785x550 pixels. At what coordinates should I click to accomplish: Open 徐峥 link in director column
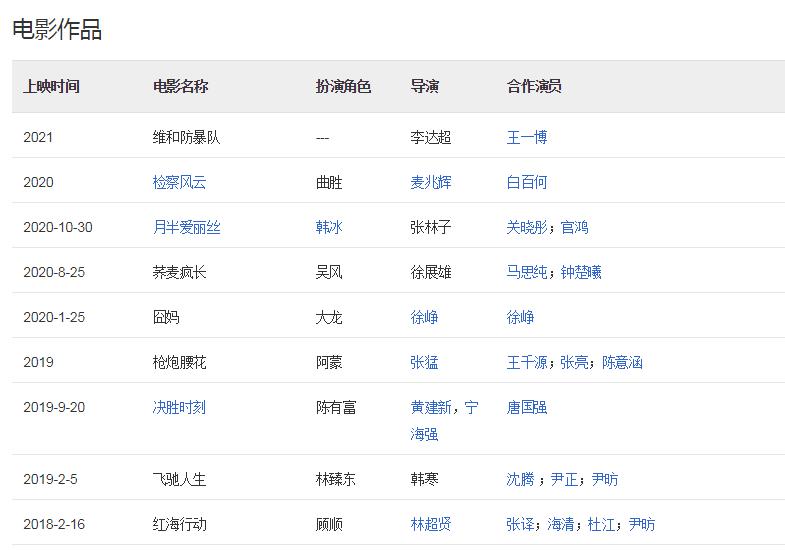pos(424,317)
